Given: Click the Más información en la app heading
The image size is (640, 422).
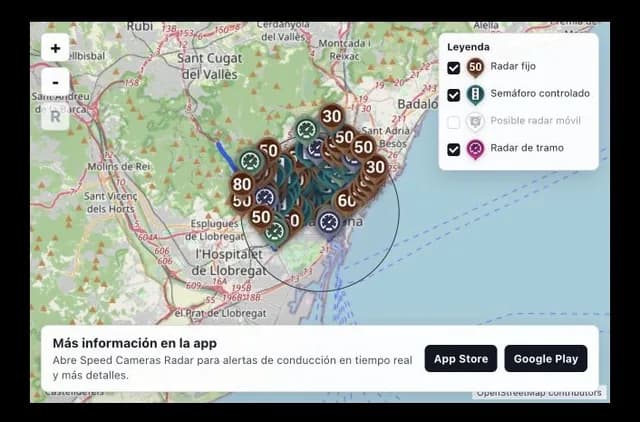Looking at the screenshot, I should pos(135,343).
